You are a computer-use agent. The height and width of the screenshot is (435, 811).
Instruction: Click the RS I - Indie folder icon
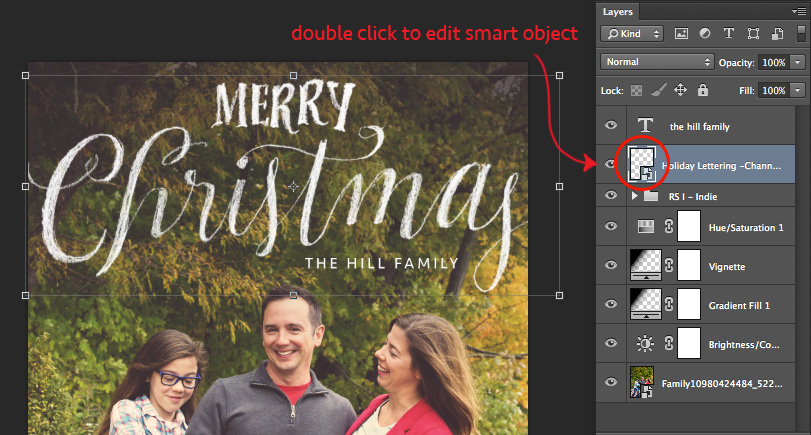pos(651,196)
